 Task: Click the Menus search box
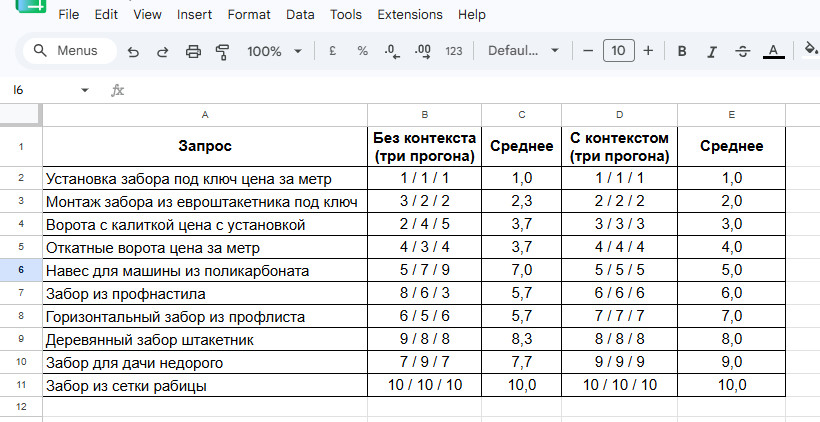70,51
